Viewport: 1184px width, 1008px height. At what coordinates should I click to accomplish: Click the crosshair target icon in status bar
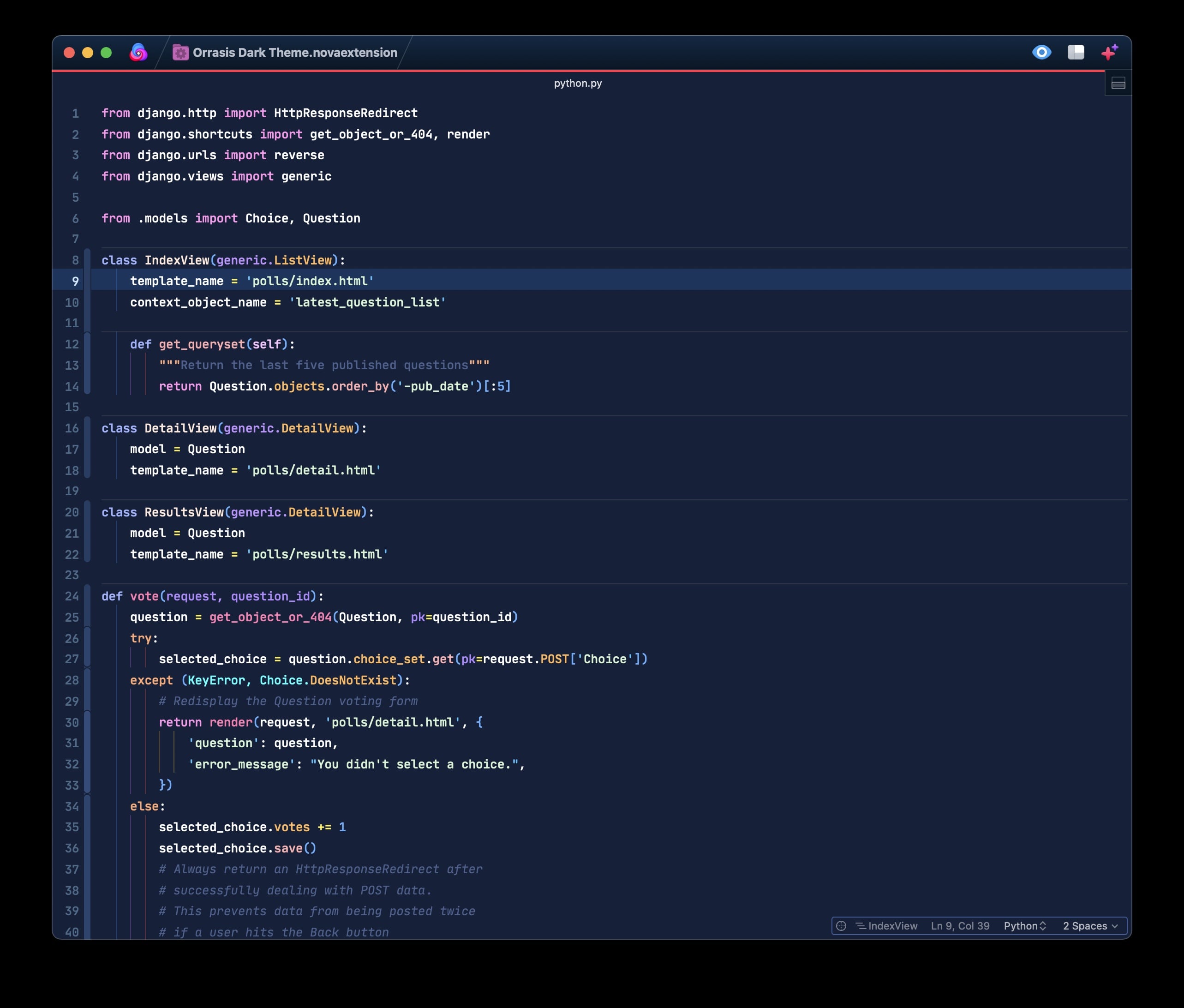tap(841, 926)
